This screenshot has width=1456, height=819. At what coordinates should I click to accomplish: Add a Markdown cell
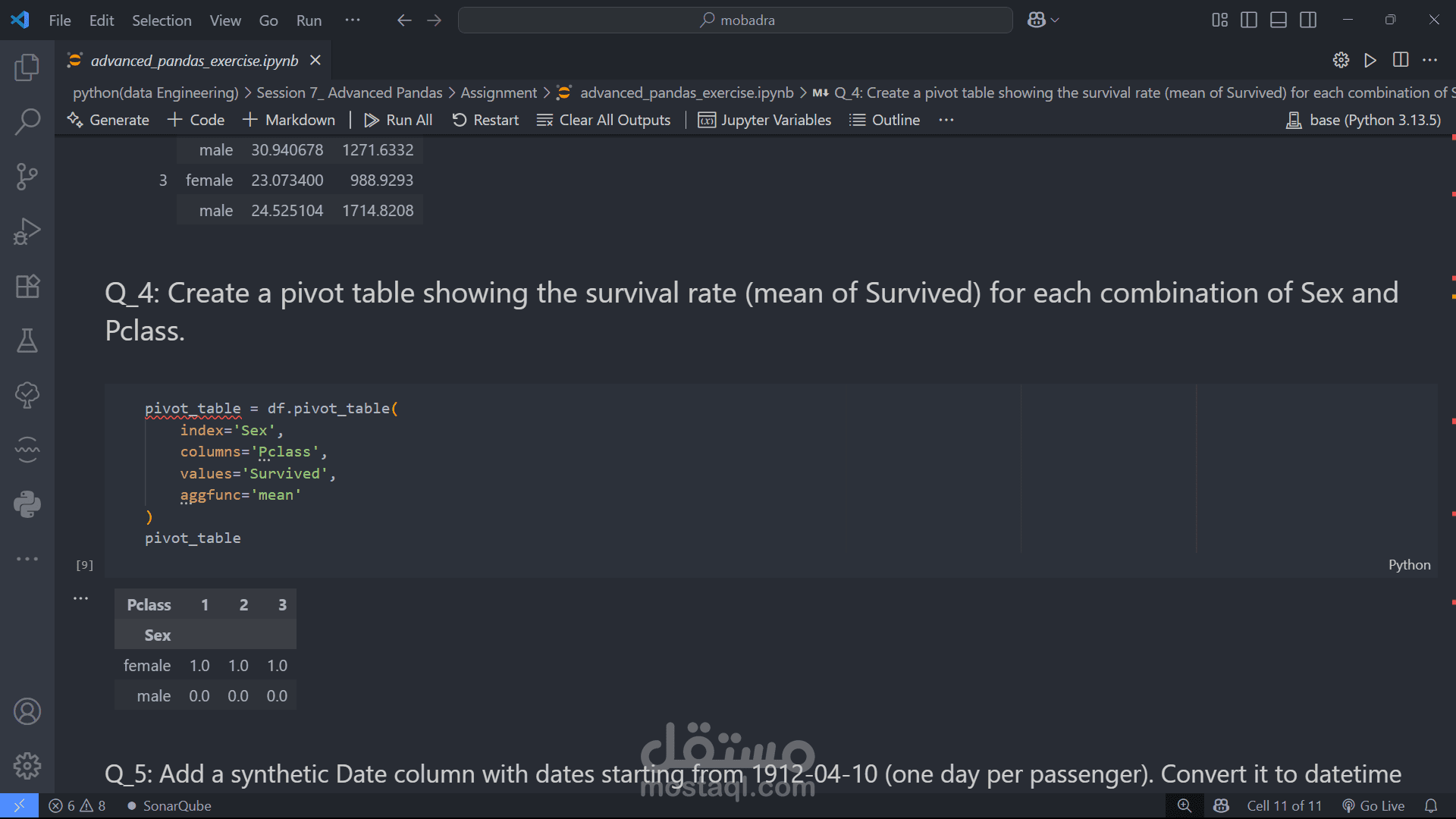(x=289, y=120)
